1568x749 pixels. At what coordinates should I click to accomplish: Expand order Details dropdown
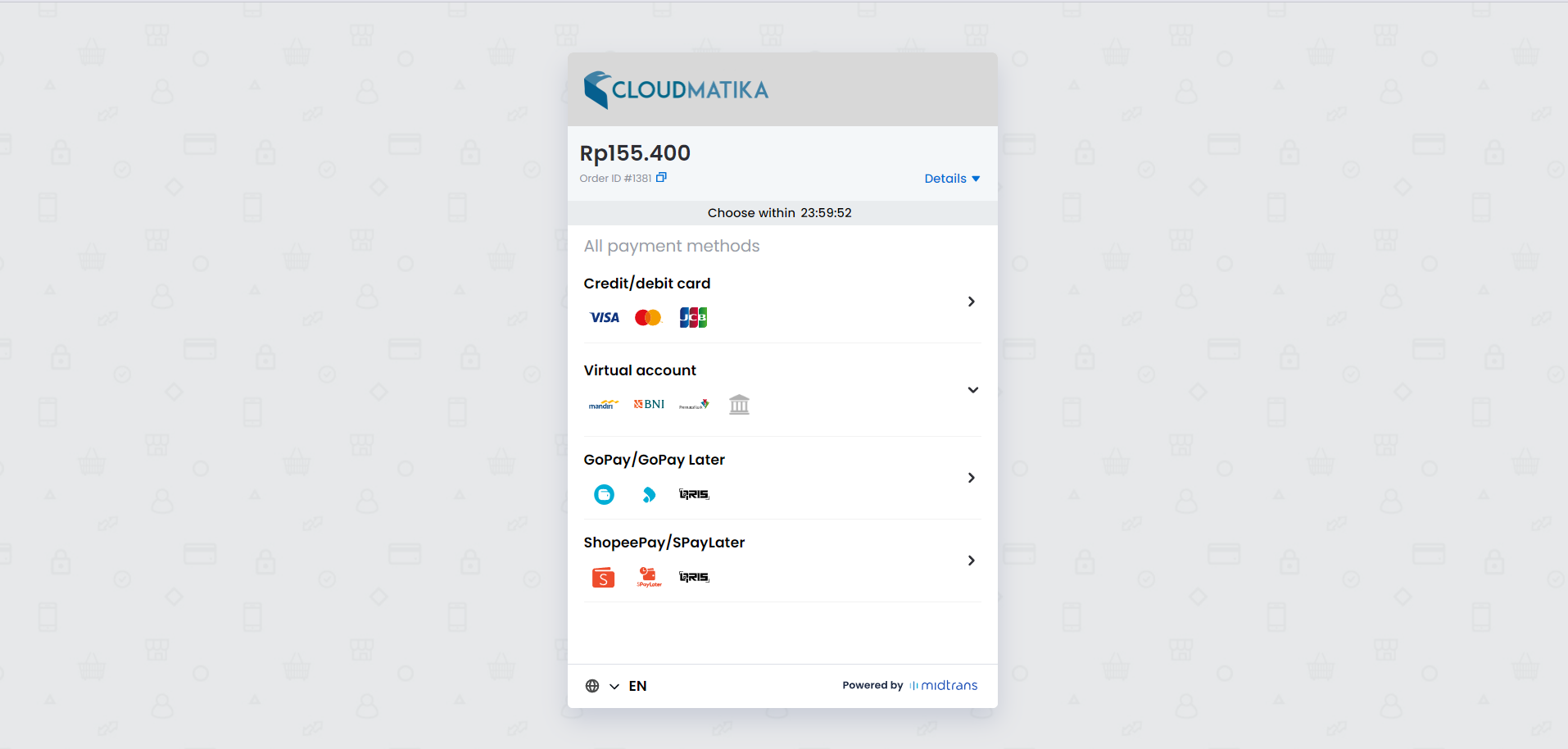click(952, 179)
